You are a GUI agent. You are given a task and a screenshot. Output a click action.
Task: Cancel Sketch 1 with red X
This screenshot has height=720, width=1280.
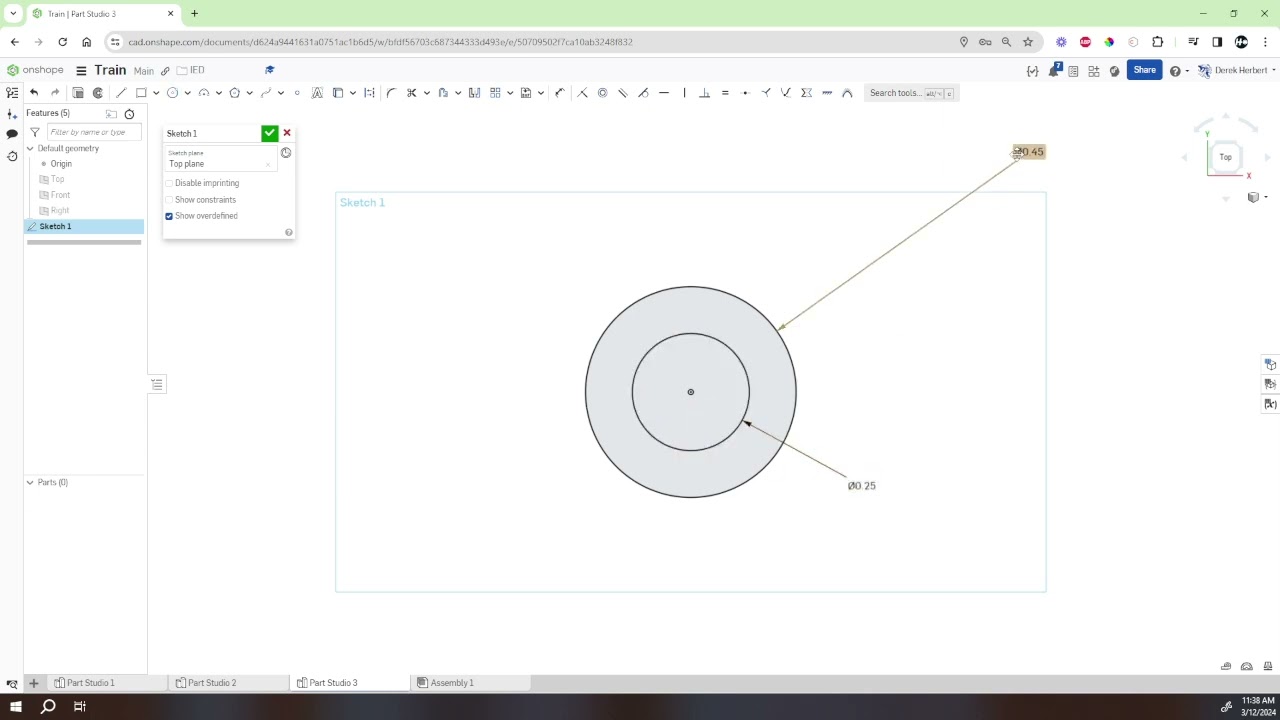point(287,133)
